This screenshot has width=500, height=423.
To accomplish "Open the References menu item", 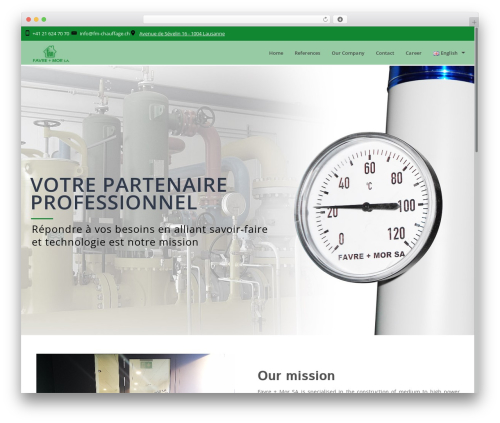I will 307,53.
